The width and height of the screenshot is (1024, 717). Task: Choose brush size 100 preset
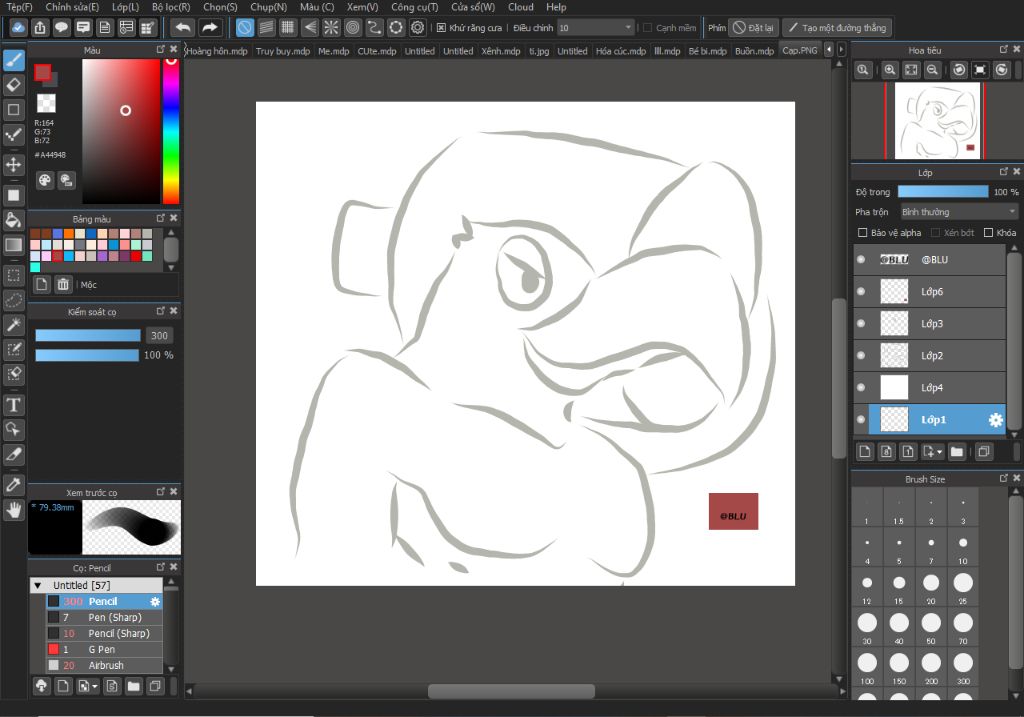867,667
